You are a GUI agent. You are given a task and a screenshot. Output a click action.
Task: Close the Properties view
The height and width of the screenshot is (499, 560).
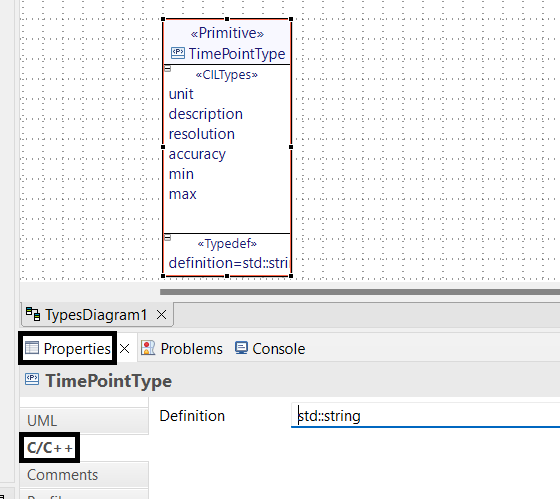pos(125,349)
